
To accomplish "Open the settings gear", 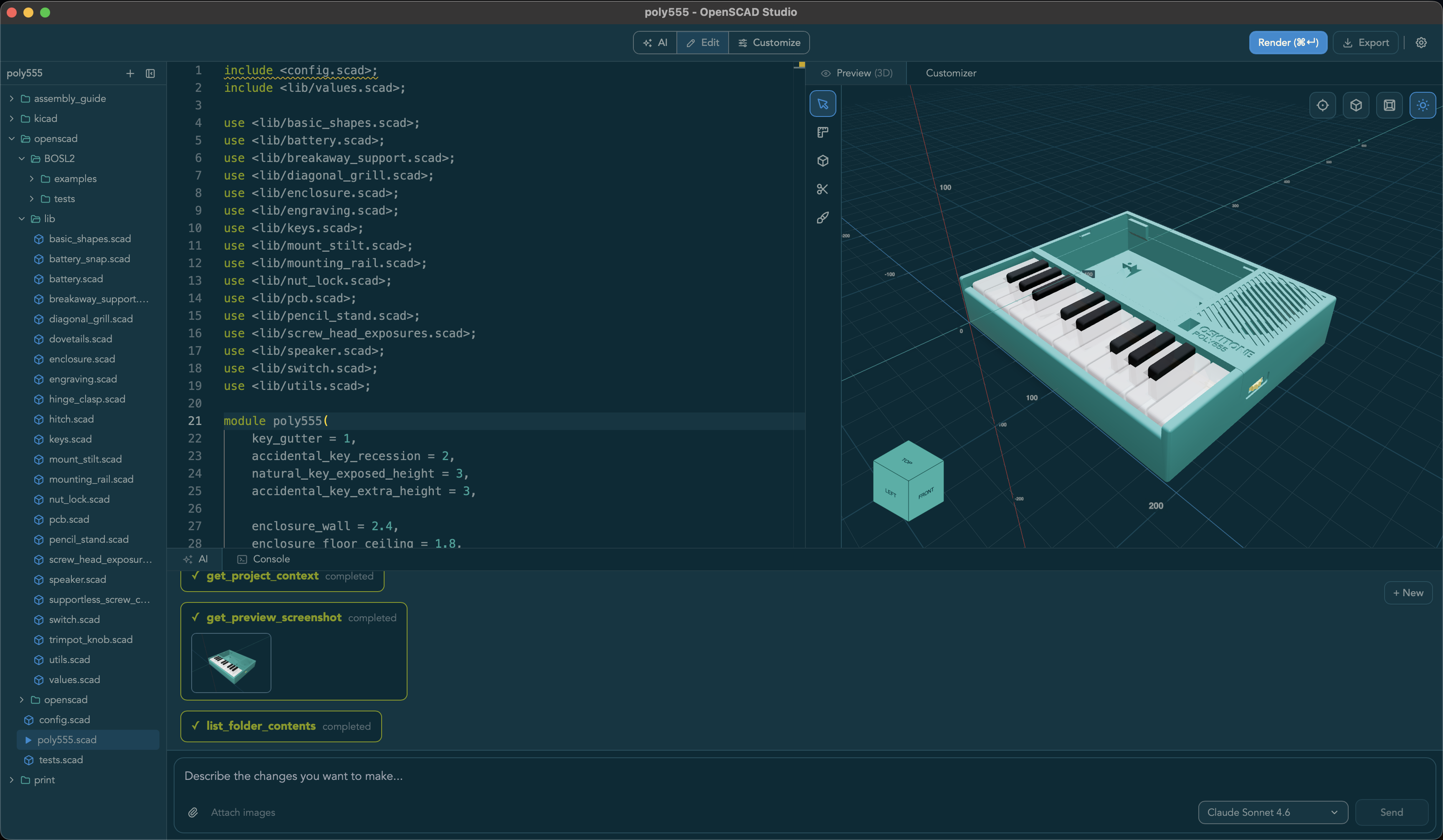I will 1421,42.
